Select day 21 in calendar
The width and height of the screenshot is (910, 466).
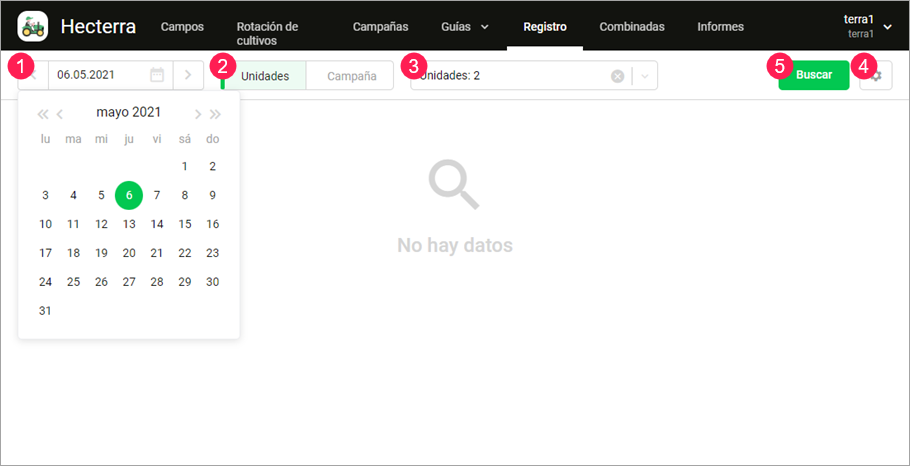157,253
